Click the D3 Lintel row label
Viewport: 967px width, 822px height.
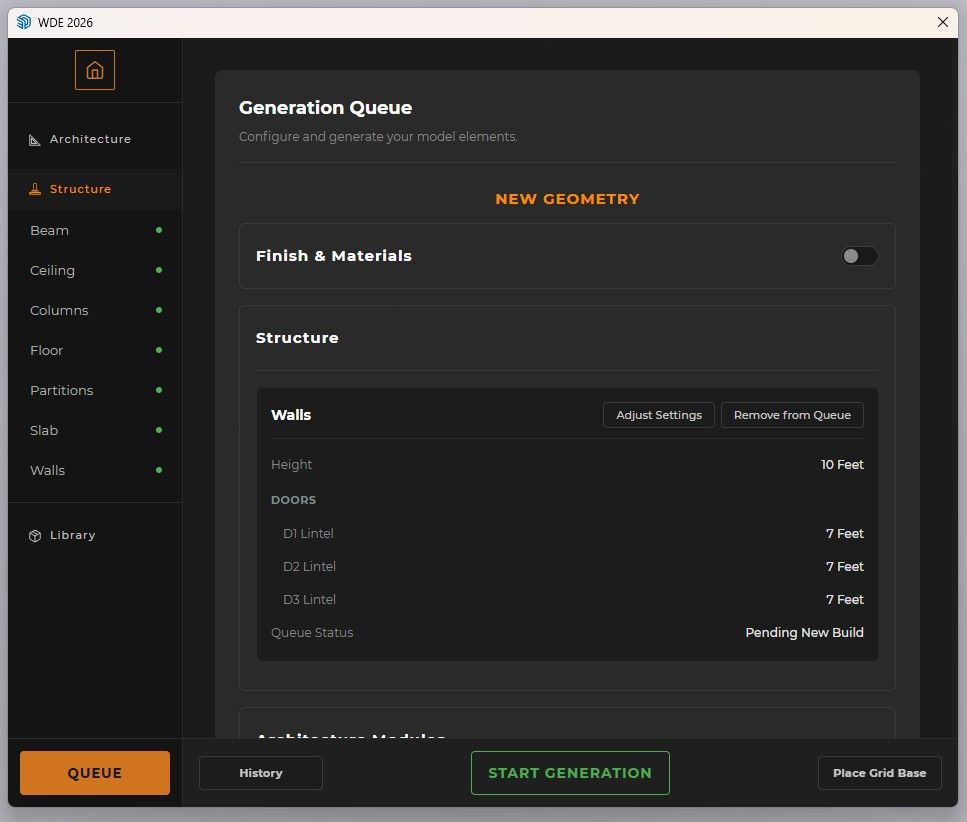310,599
